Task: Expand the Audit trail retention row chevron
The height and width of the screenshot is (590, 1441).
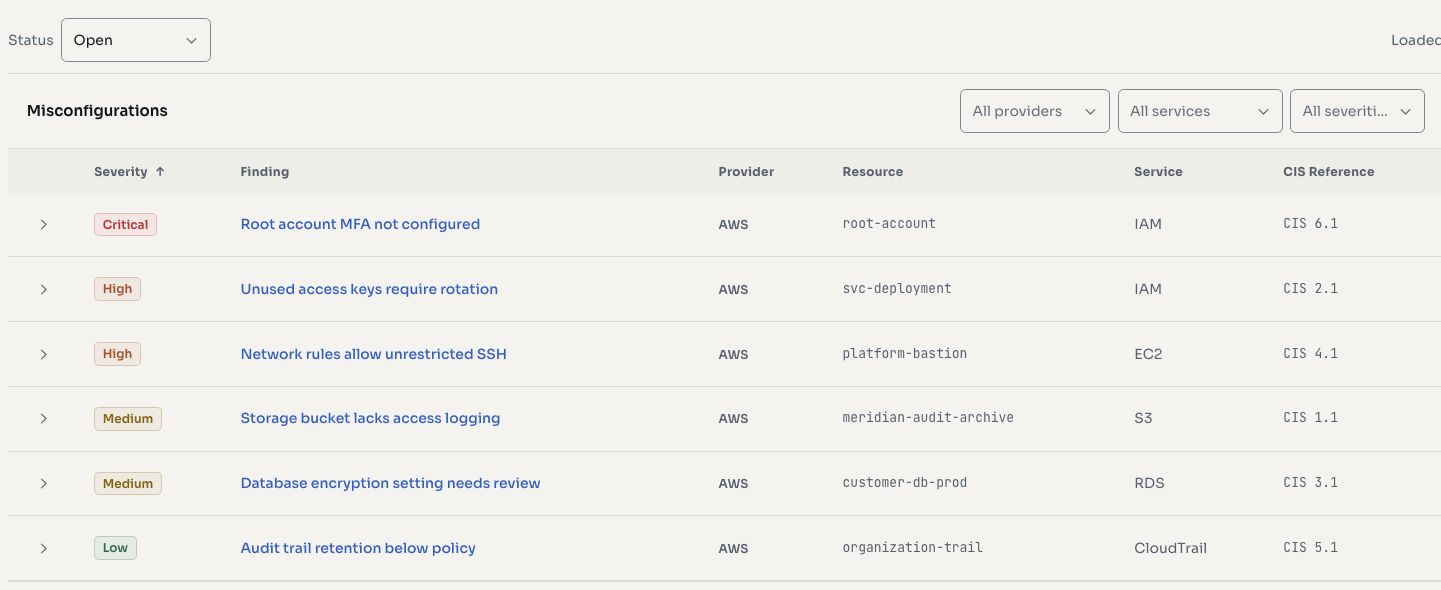Action: tap(43, 548)
